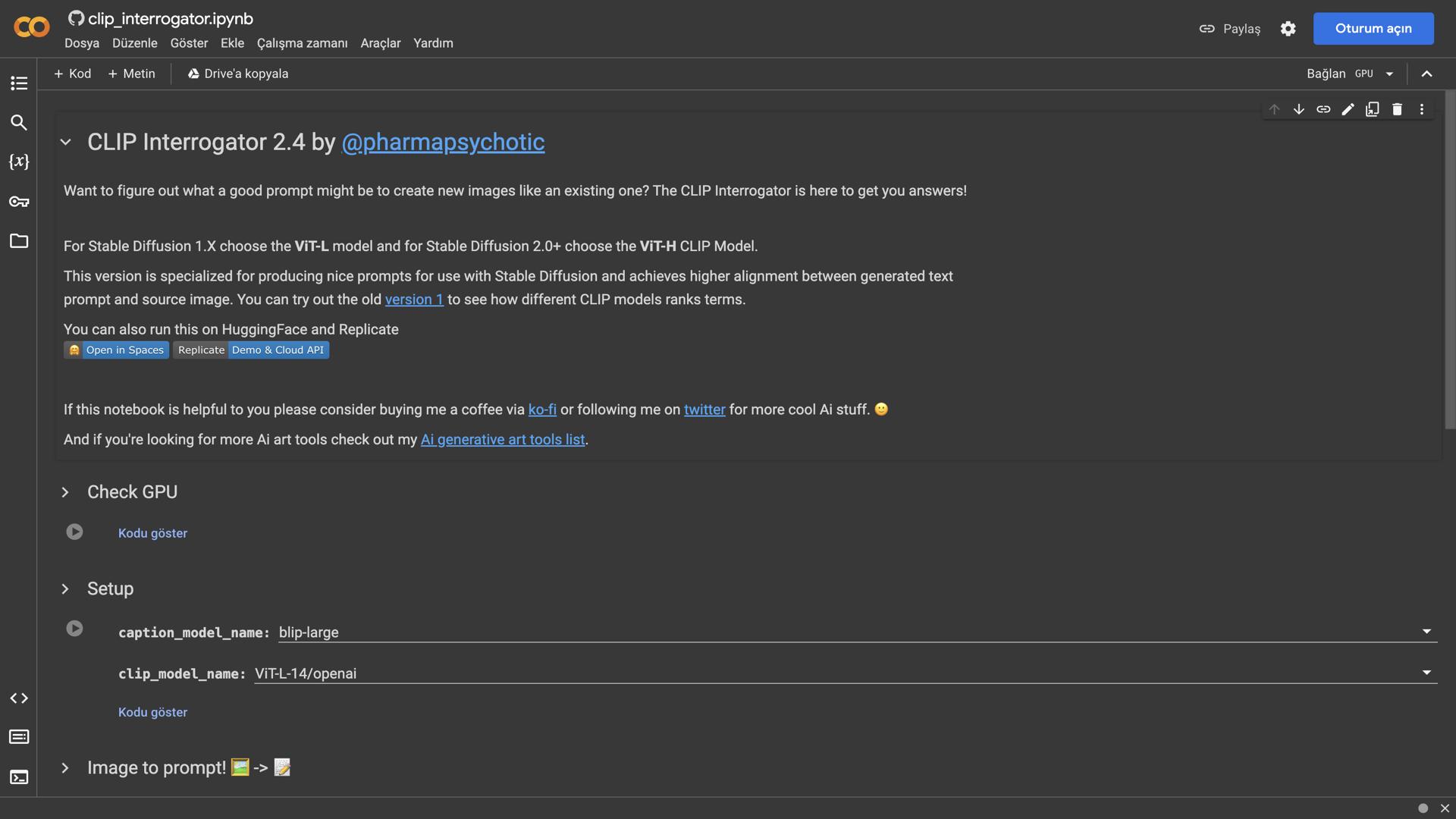
Task: Delete the cell using the trash icon
Action: click(1397, 109)
